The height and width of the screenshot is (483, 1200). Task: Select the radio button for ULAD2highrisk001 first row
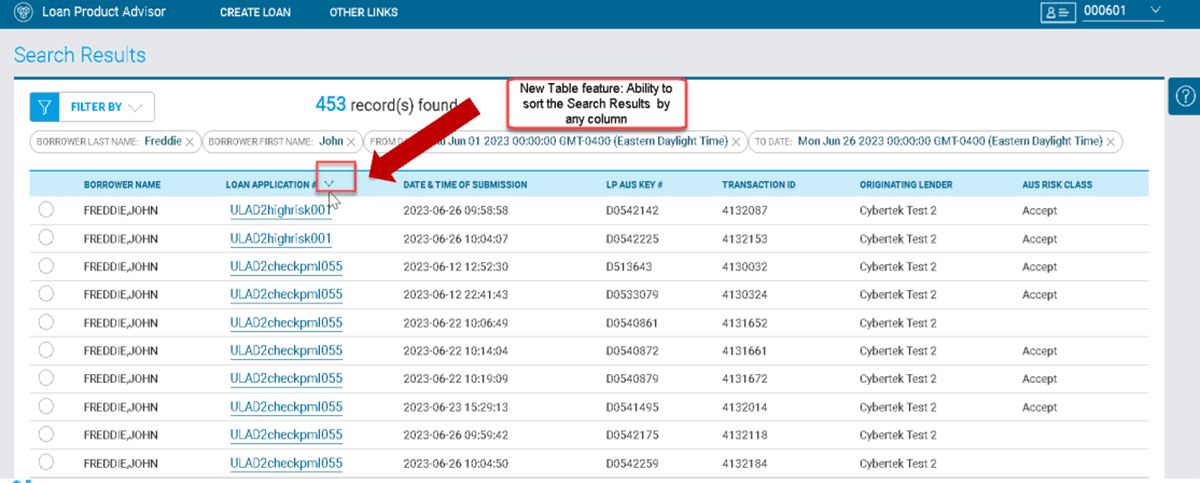click(46, 210)
